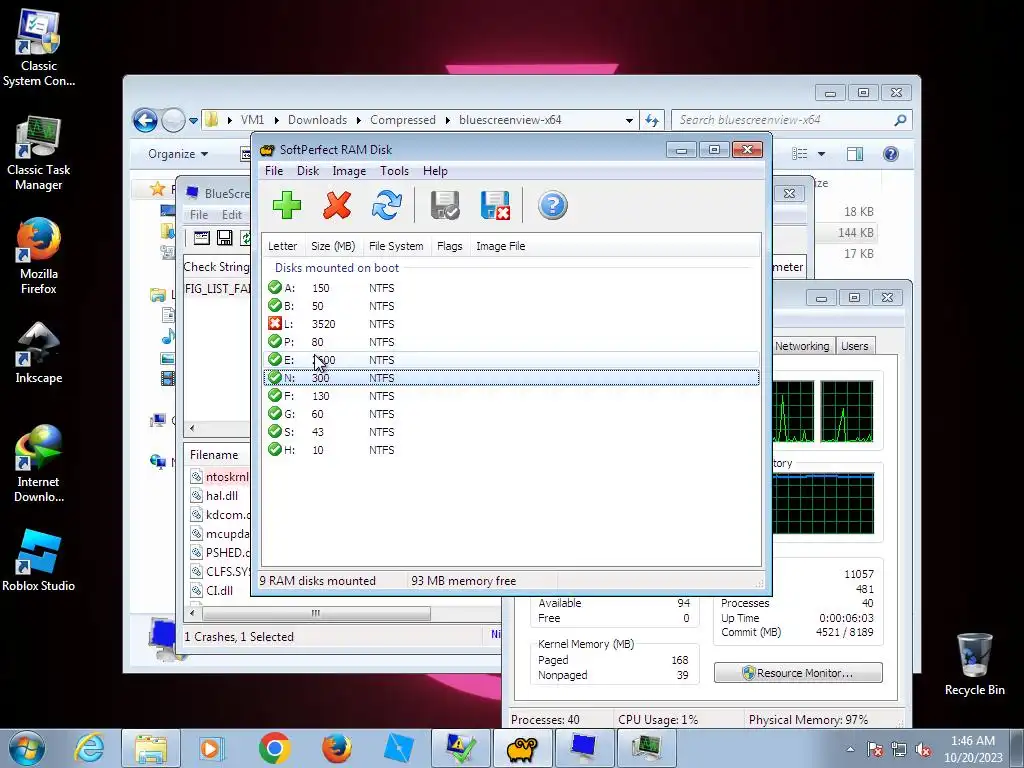Open Roblox Studio desktop shortcut
Image resolution: width=1024 pixels, height=768 pixels.
[39, 560]
